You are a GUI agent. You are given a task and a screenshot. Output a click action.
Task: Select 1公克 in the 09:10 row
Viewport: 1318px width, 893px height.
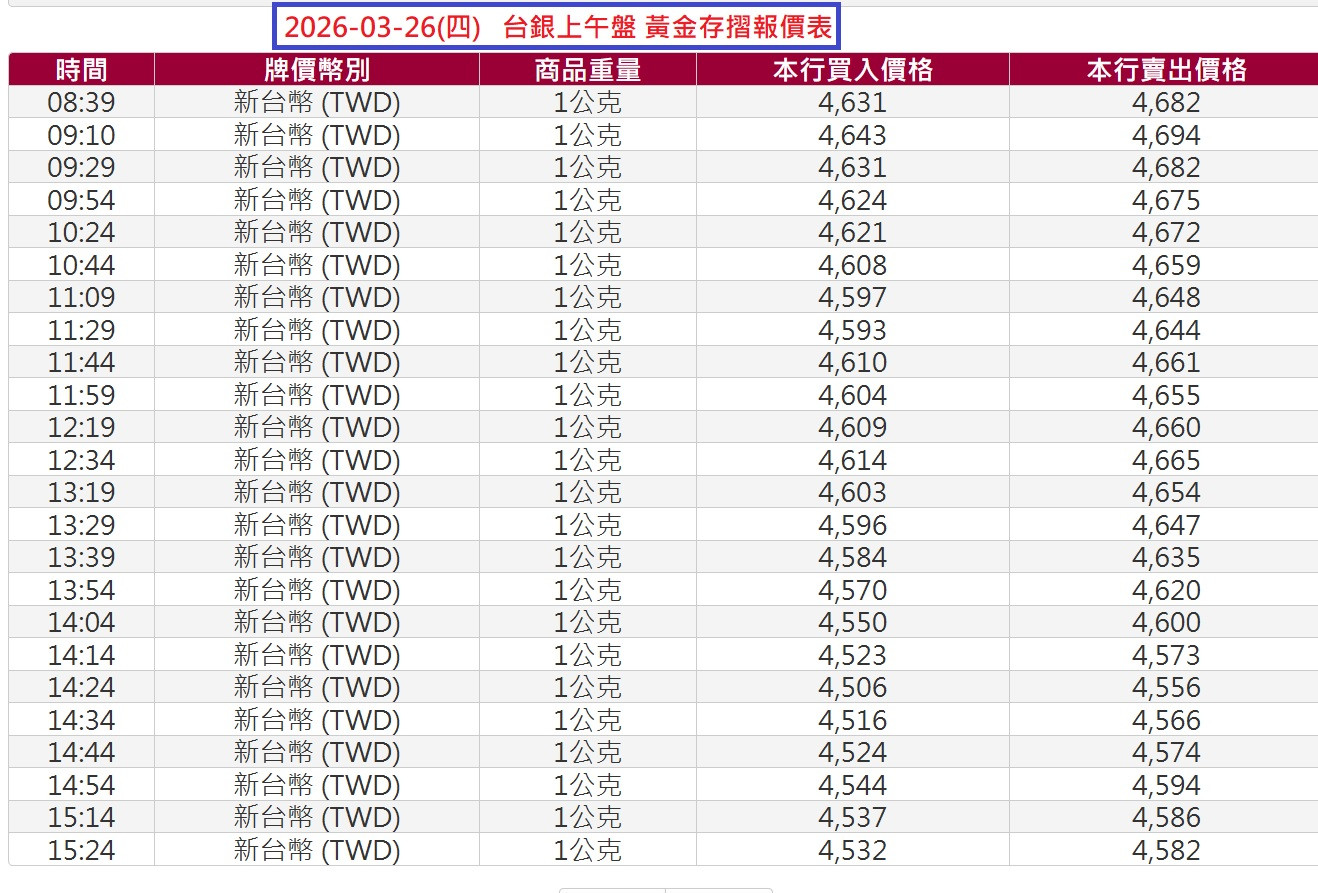(x=588, y=135)
